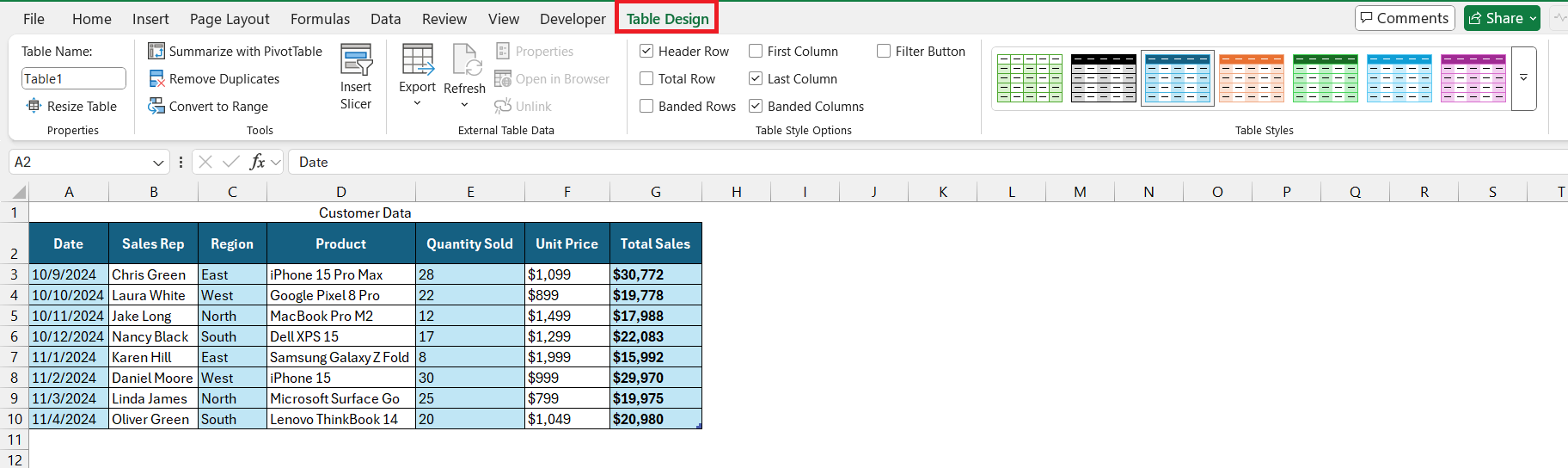Image resolution: width=1568 pixels, height=468 pixels.
Task: Click the Unlink icon
Action: [x=503, y=107]
